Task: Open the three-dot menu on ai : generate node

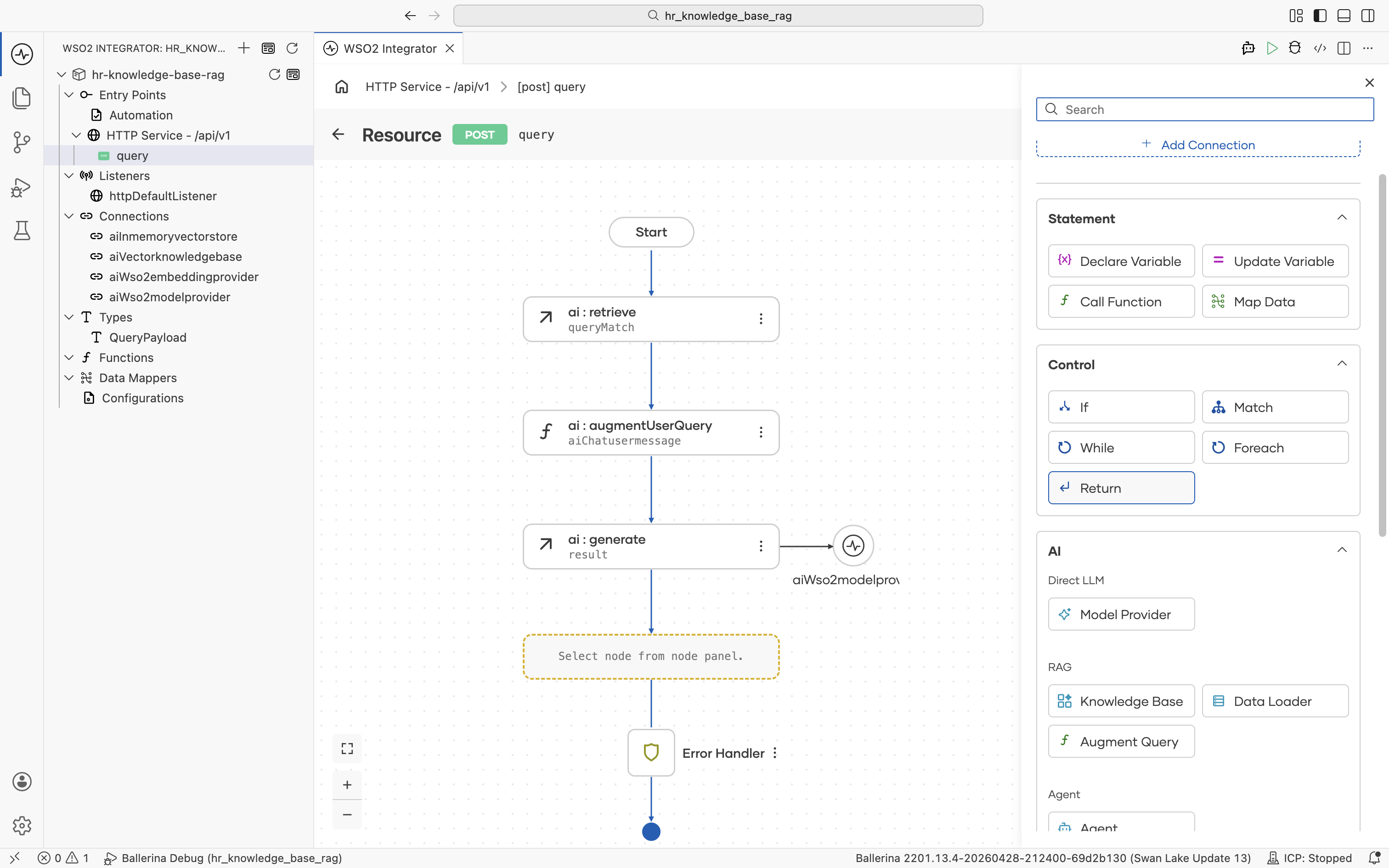Action: point(761,546)
